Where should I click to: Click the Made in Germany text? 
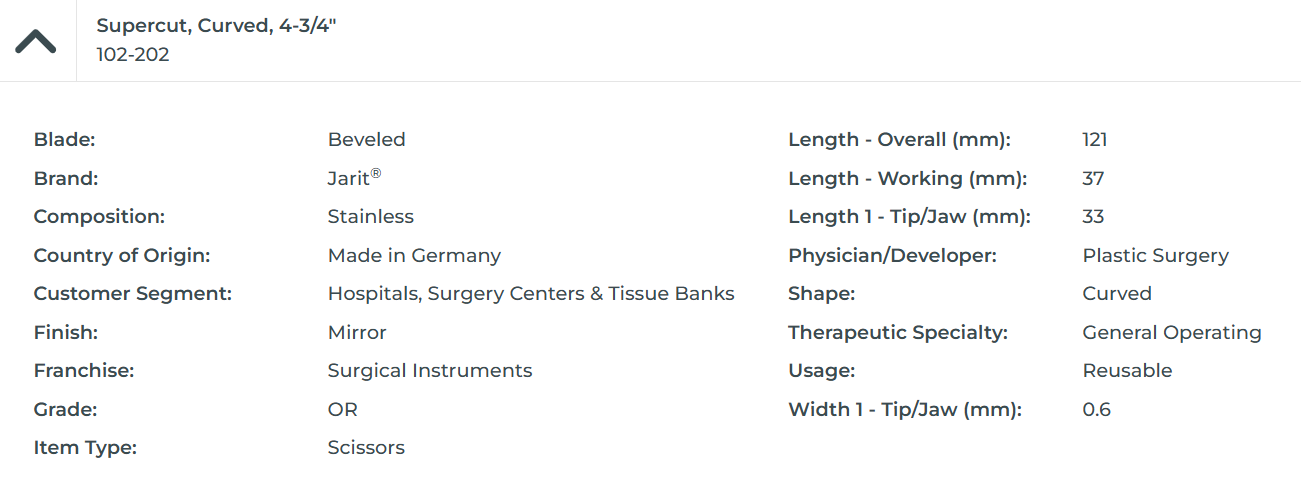(x=414, y=256)
